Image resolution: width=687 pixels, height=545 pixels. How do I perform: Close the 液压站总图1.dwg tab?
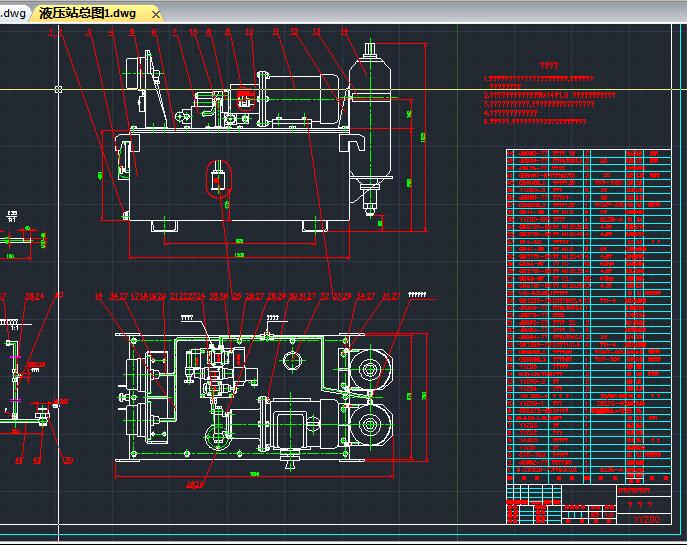[156, 14]
